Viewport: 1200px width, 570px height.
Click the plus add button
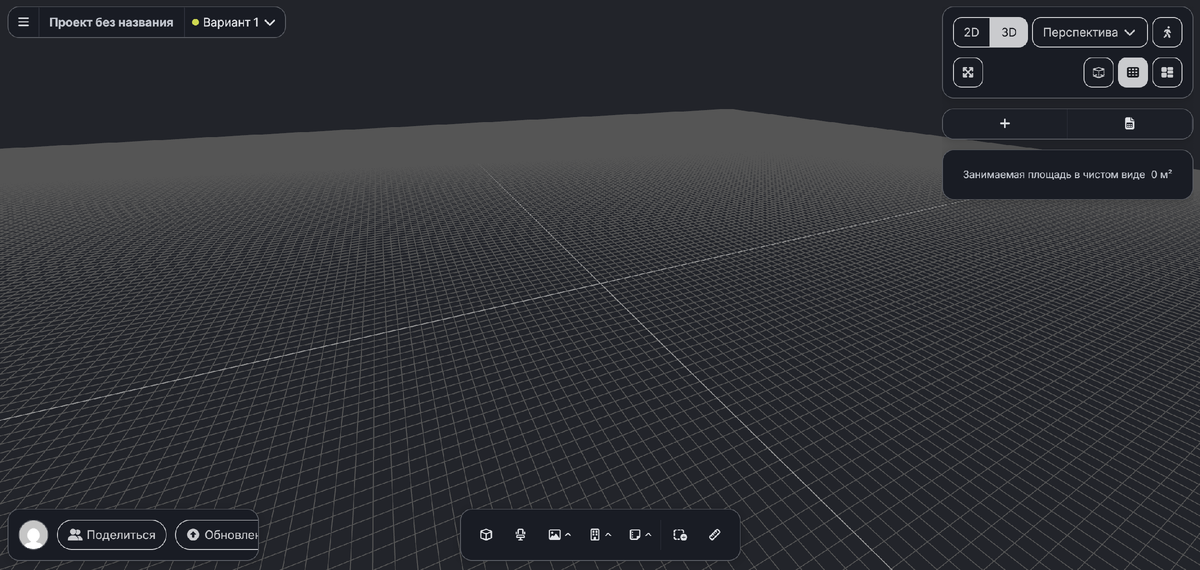tap(1005, 123)
